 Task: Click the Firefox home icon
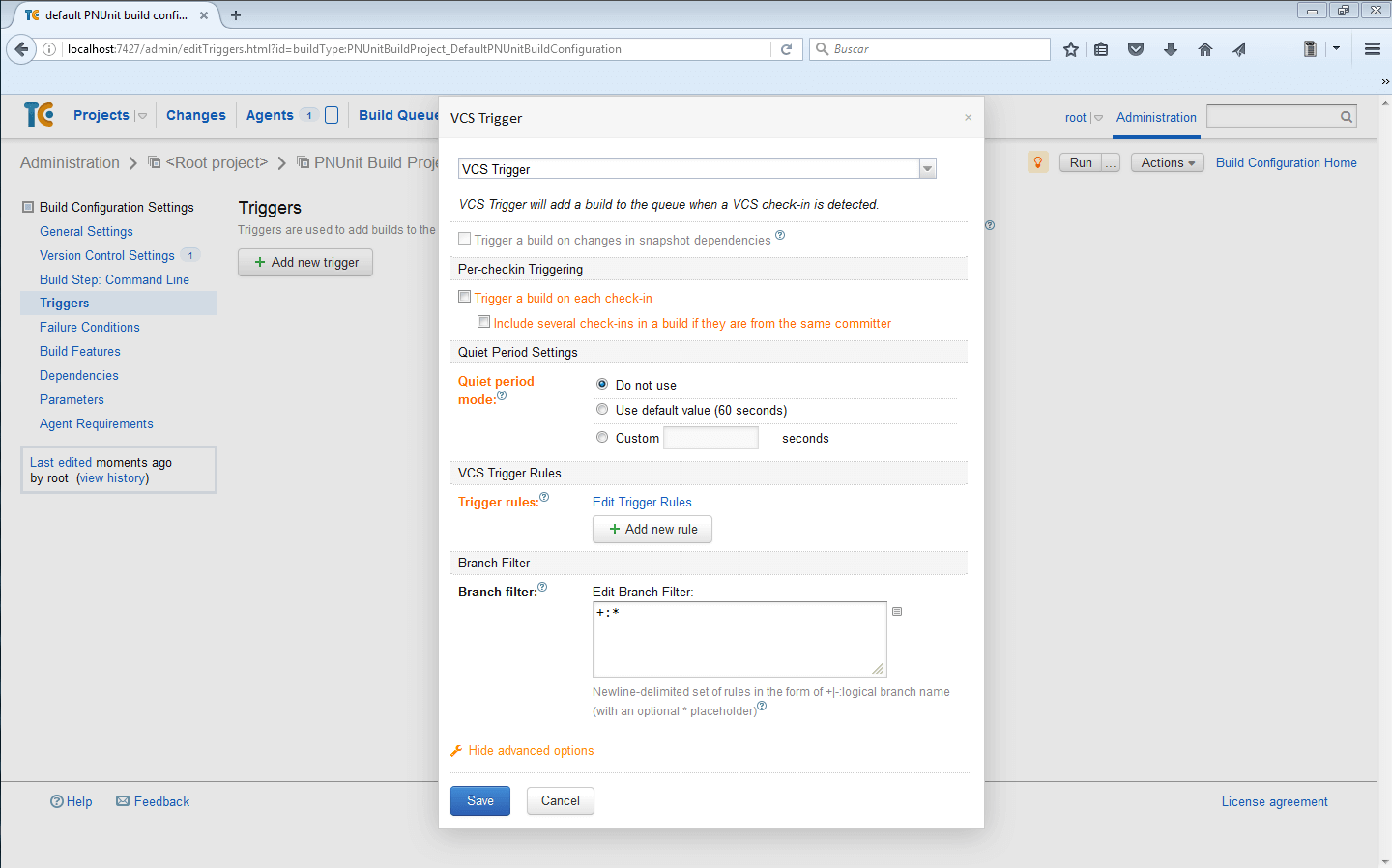(1204, 49)
